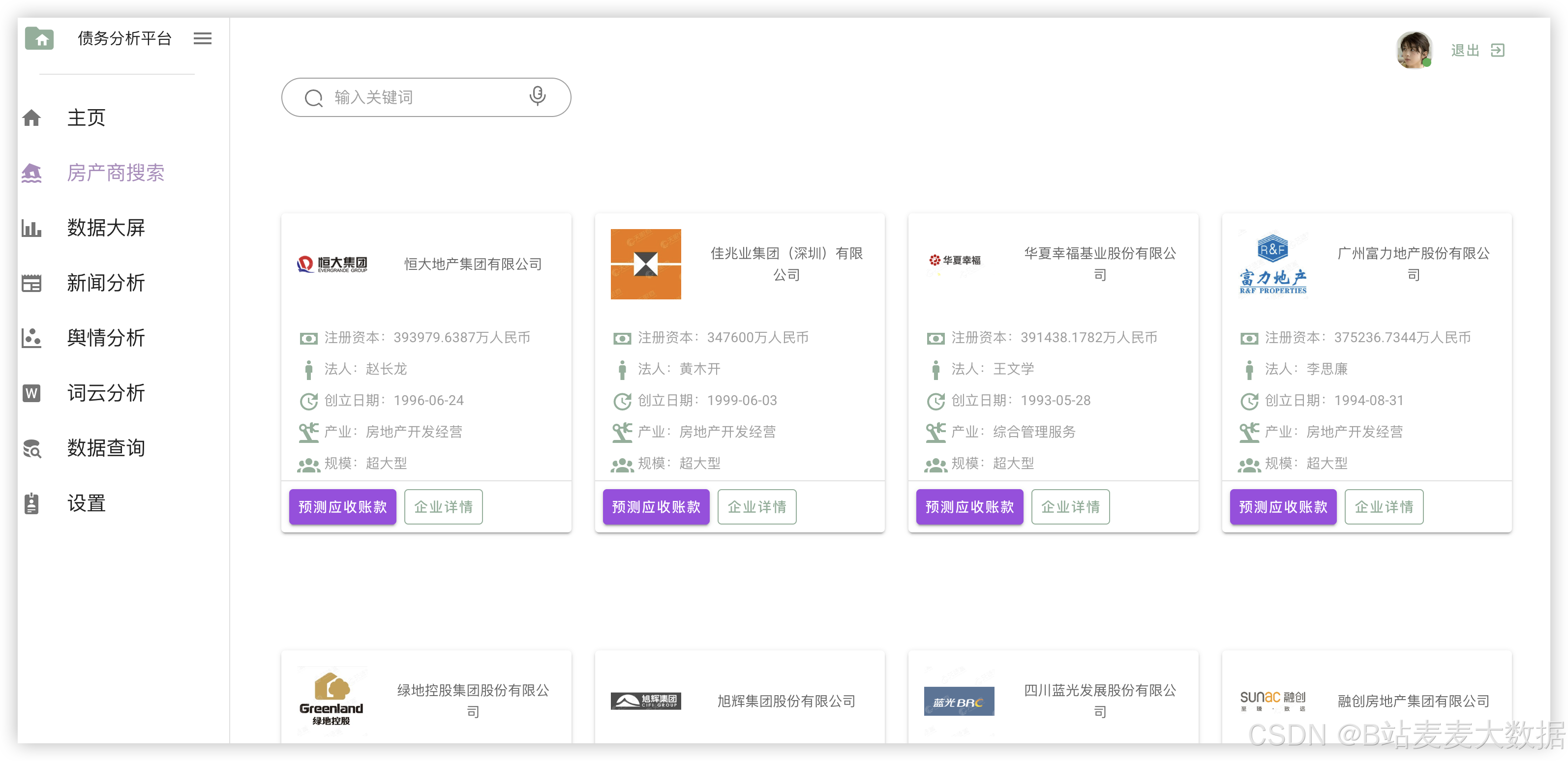Viewport: 1568px width, 761px height.
Task: Open 企业详情 for 佳兆业集团
Action: tap(756, 507)
